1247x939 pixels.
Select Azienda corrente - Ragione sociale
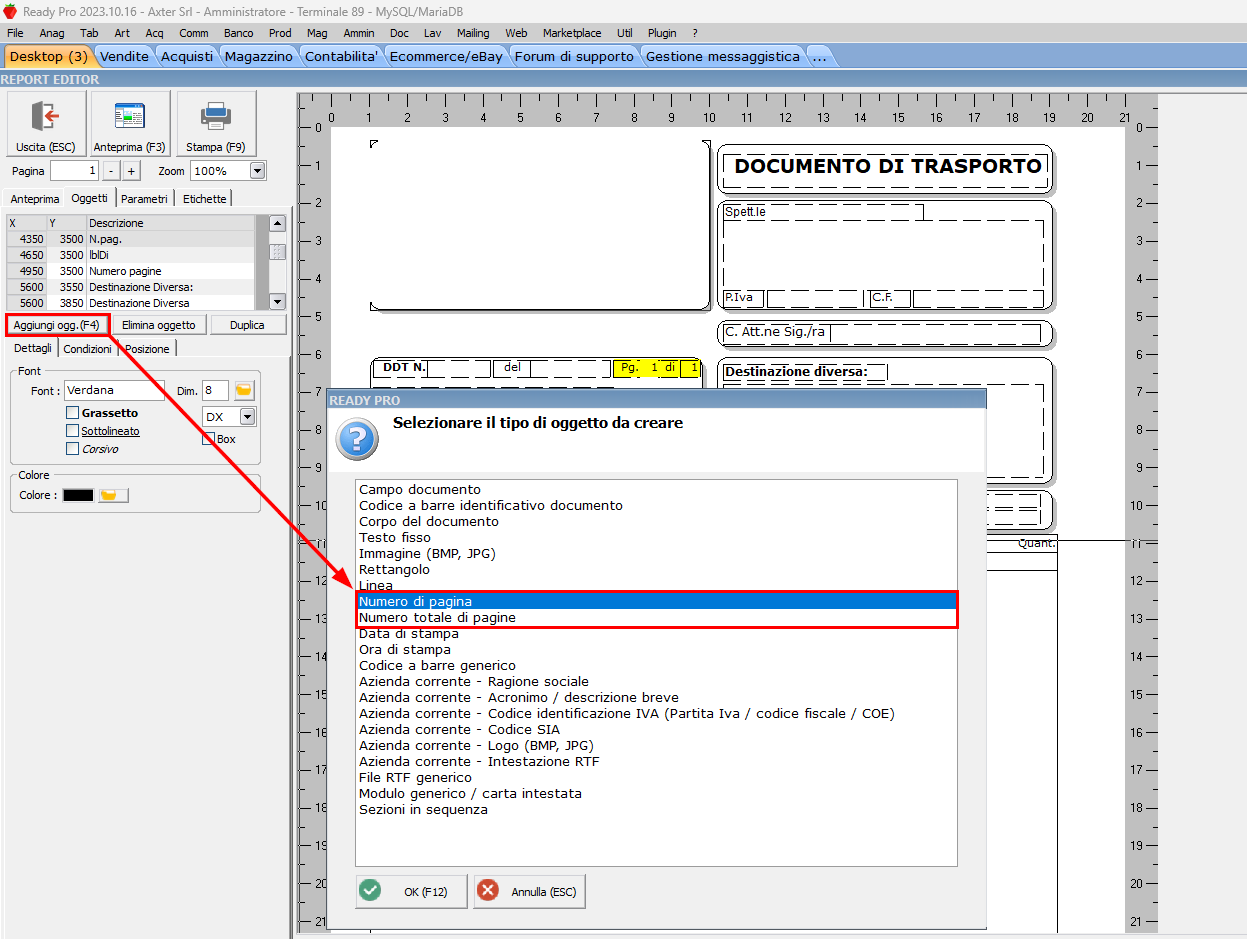tap(656, 682)
